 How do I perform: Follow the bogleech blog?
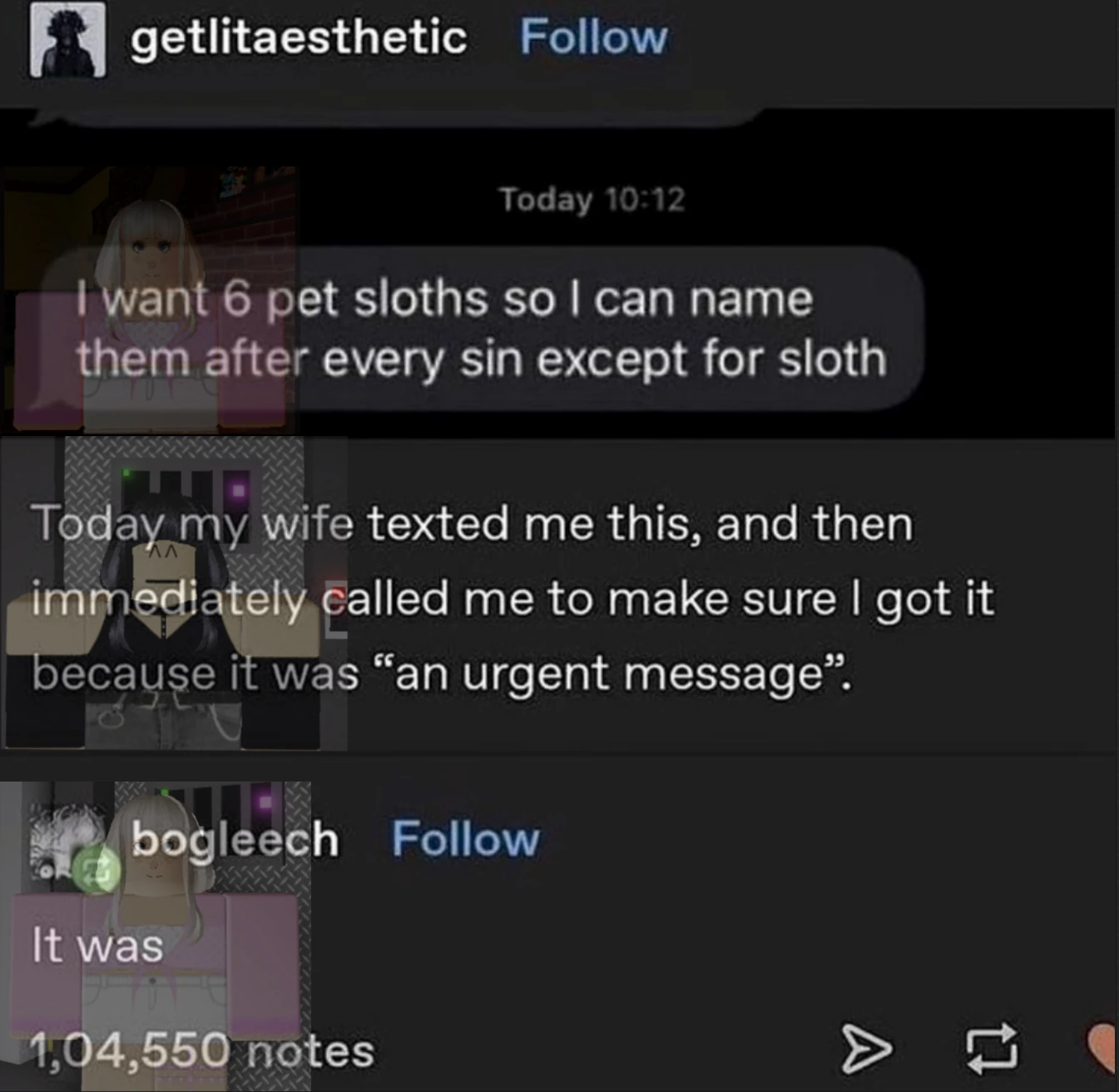coord(465,838)
